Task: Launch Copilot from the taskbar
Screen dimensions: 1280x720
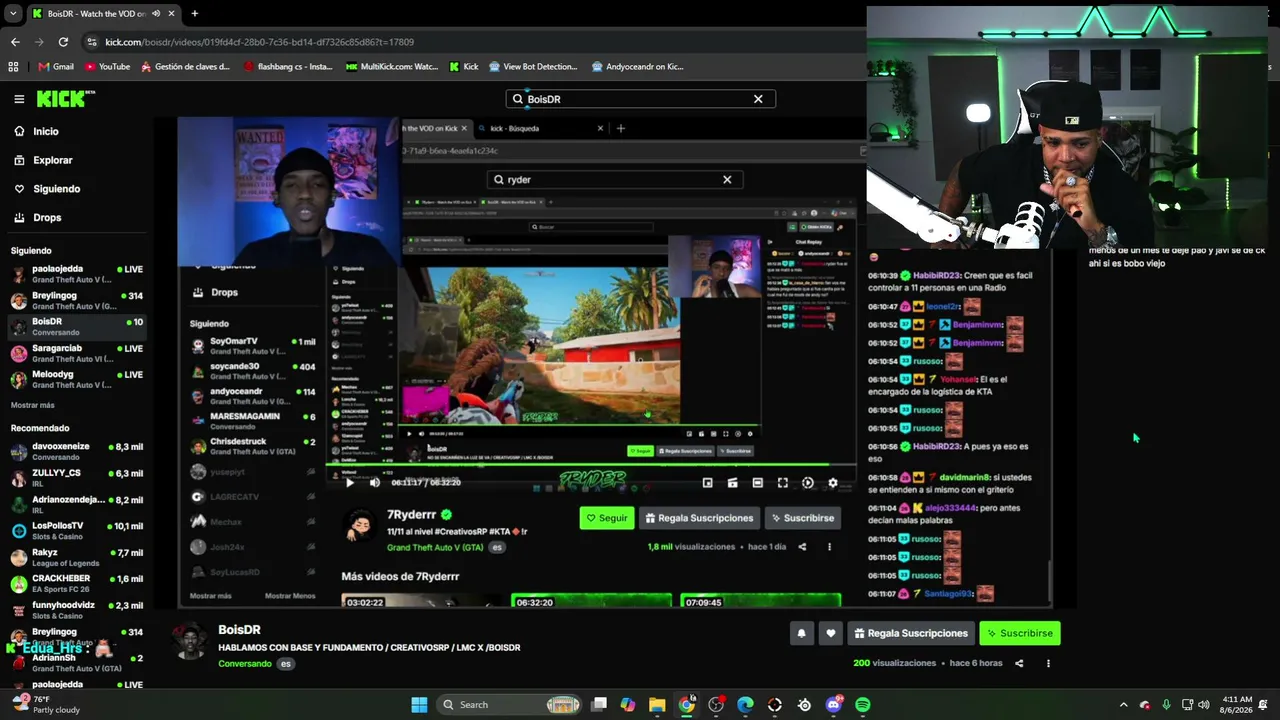Action: (x=628, y=705)
